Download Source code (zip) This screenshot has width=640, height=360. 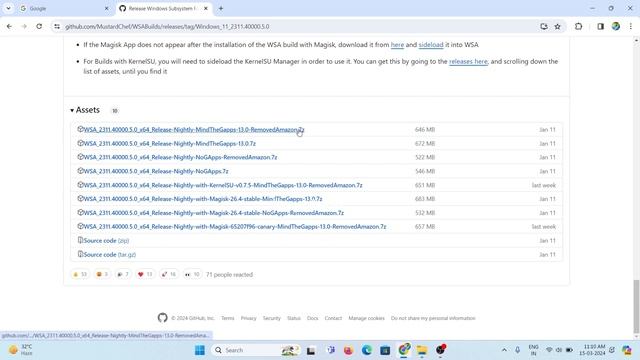coord(106,241)
